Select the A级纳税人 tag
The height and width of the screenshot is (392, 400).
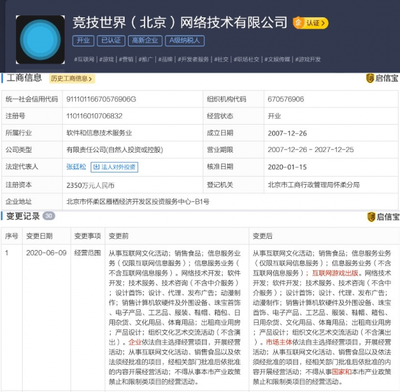[x=185, y=41]
